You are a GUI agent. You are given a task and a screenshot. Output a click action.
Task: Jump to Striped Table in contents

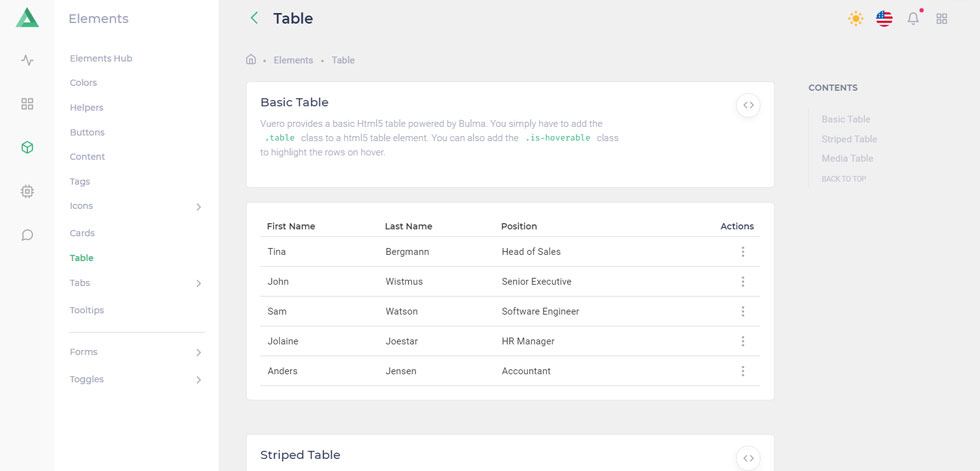coord(849,139)
